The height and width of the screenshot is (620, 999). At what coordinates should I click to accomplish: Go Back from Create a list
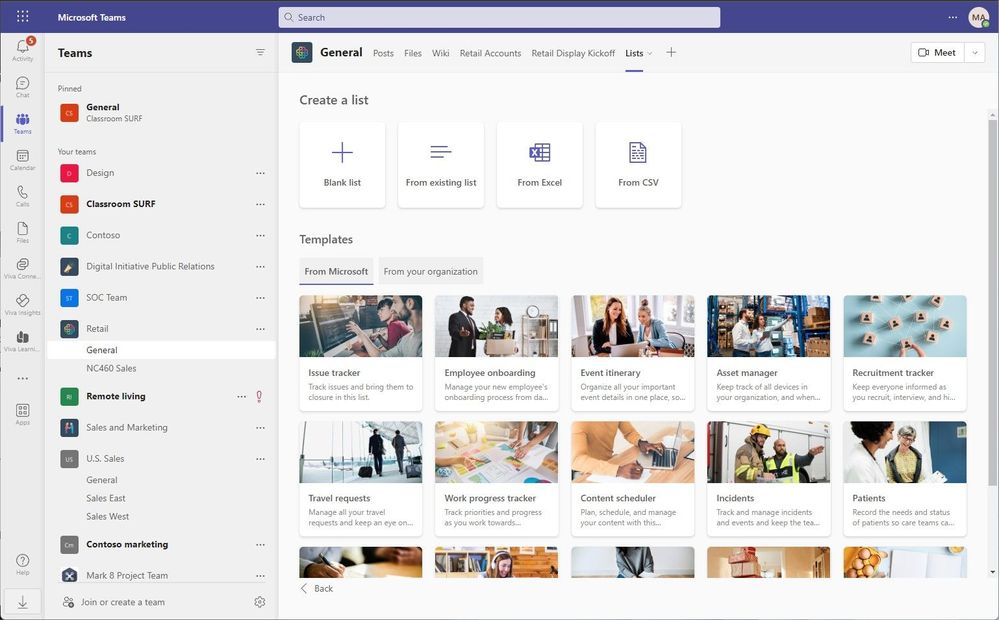(x=317, y=589)
